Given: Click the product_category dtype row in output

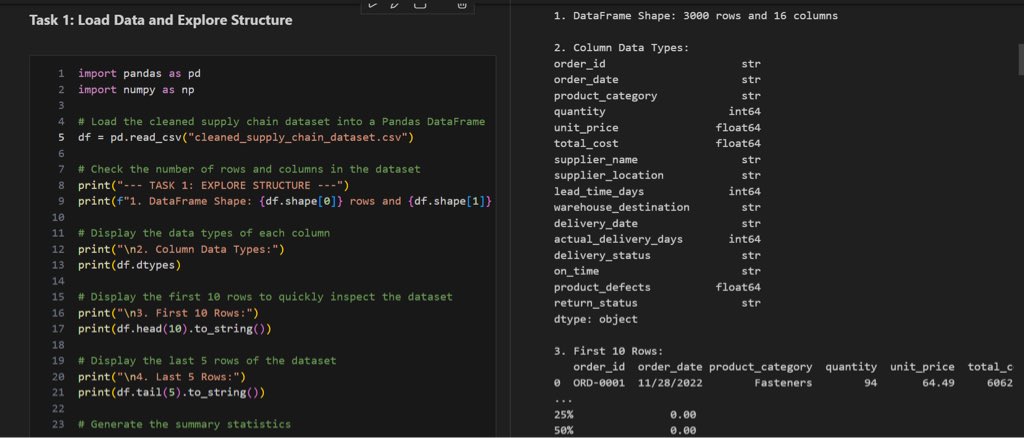Looking at the screenshot, I should [657, 96].
